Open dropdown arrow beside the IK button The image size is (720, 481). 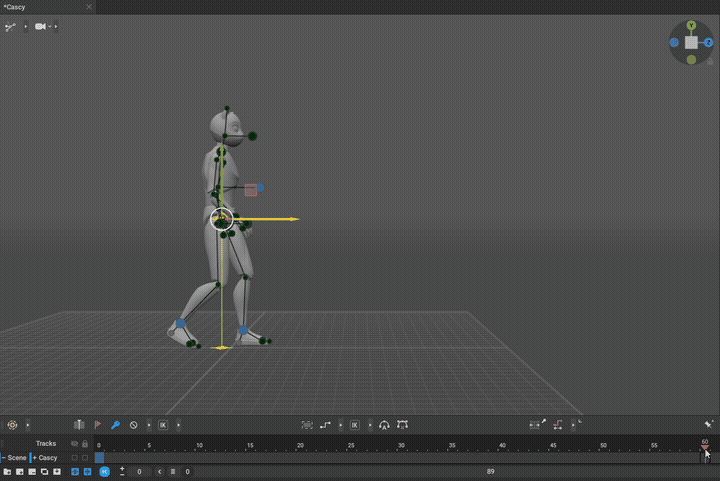(x=179, y=425)
